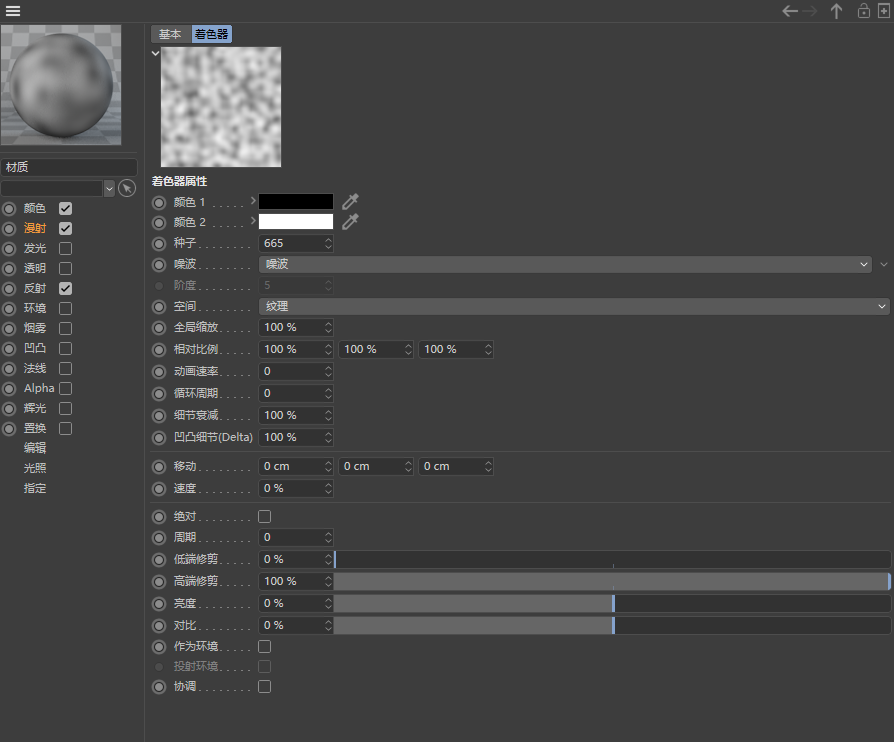Open the 光照 page in the material list
Screen dimensions: 894x742
(35, 468)
